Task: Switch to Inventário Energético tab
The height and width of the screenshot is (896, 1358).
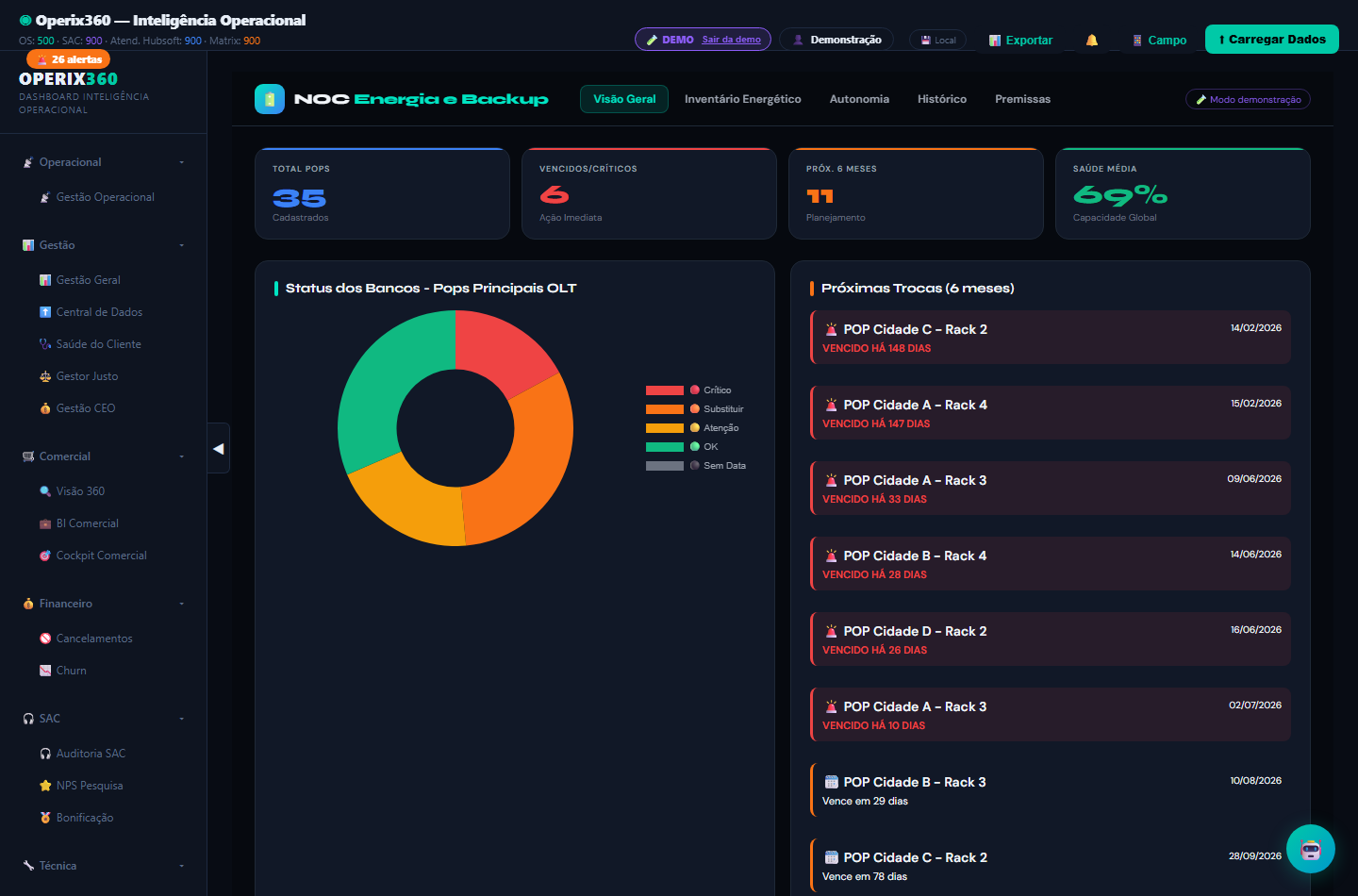Action: click(743, 99)
